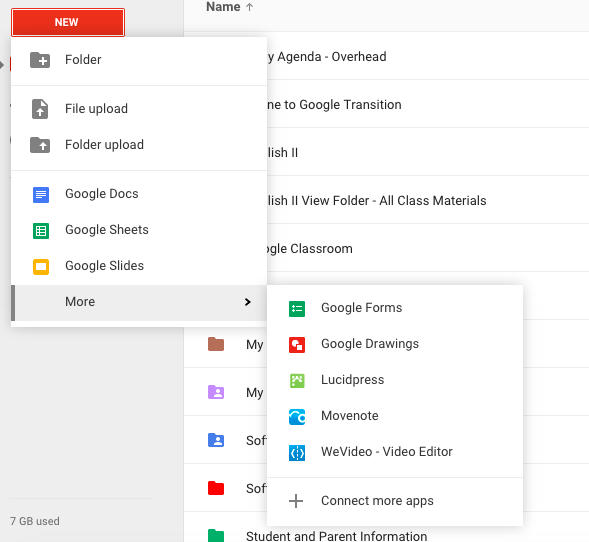The width and height of the screenshot is (589, 542).
Task: Click the red 'Sof' folder icon
Action: click(x=216, y=488)
